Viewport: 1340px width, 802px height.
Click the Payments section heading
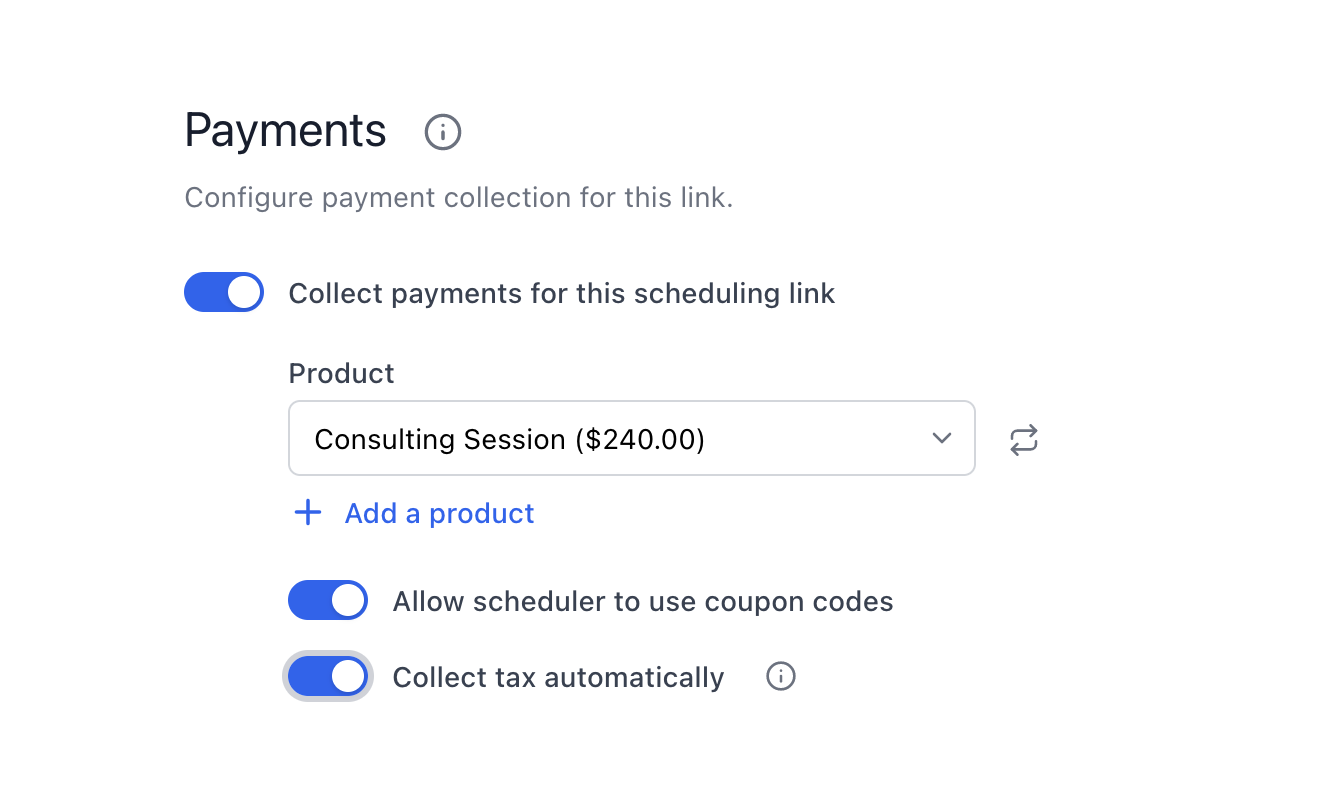pyautogui.click(x=286, y=131)
